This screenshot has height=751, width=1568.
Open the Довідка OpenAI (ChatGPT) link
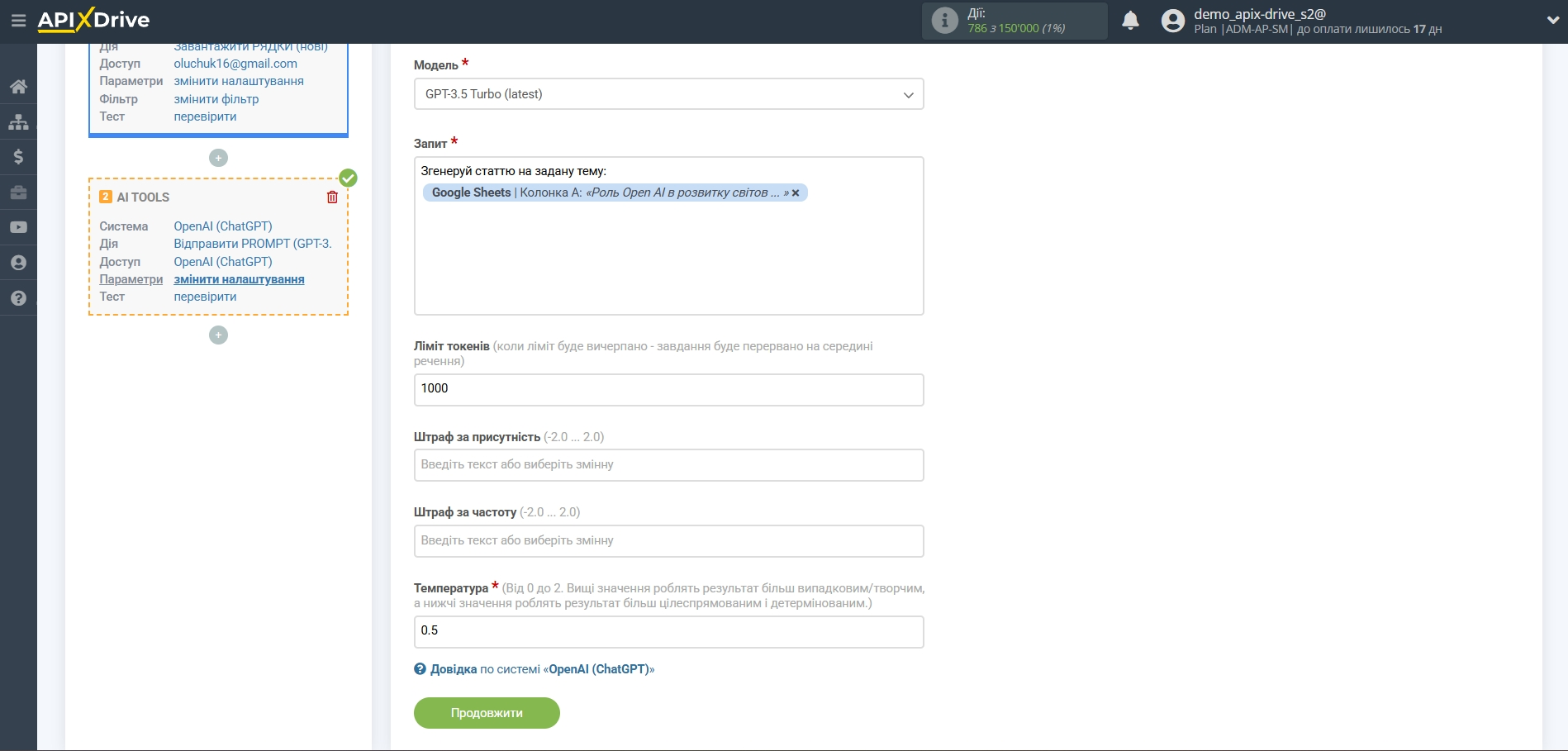[542, 669]
